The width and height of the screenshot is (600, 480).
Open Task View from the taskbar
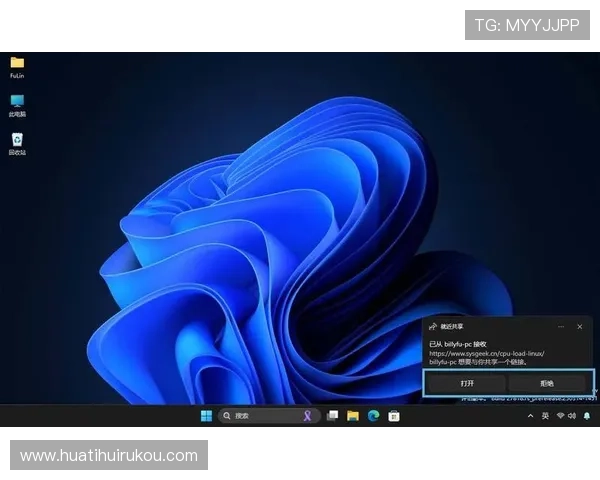(x=332, y=416)
